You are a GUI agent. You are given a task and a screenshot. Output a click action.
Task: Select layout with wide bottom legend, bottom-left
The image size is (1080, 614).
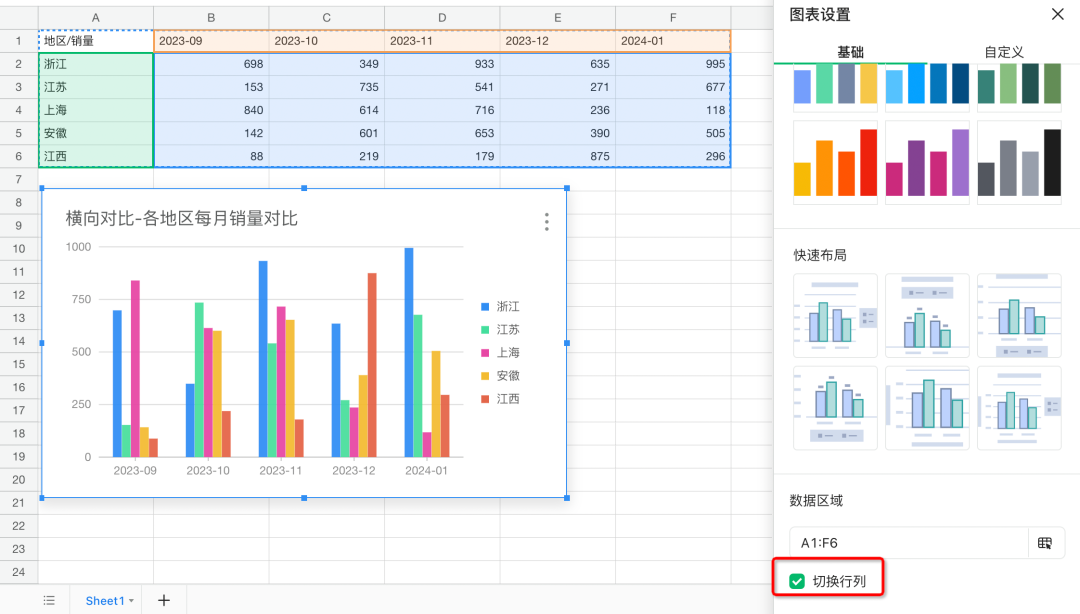(835, 408)
